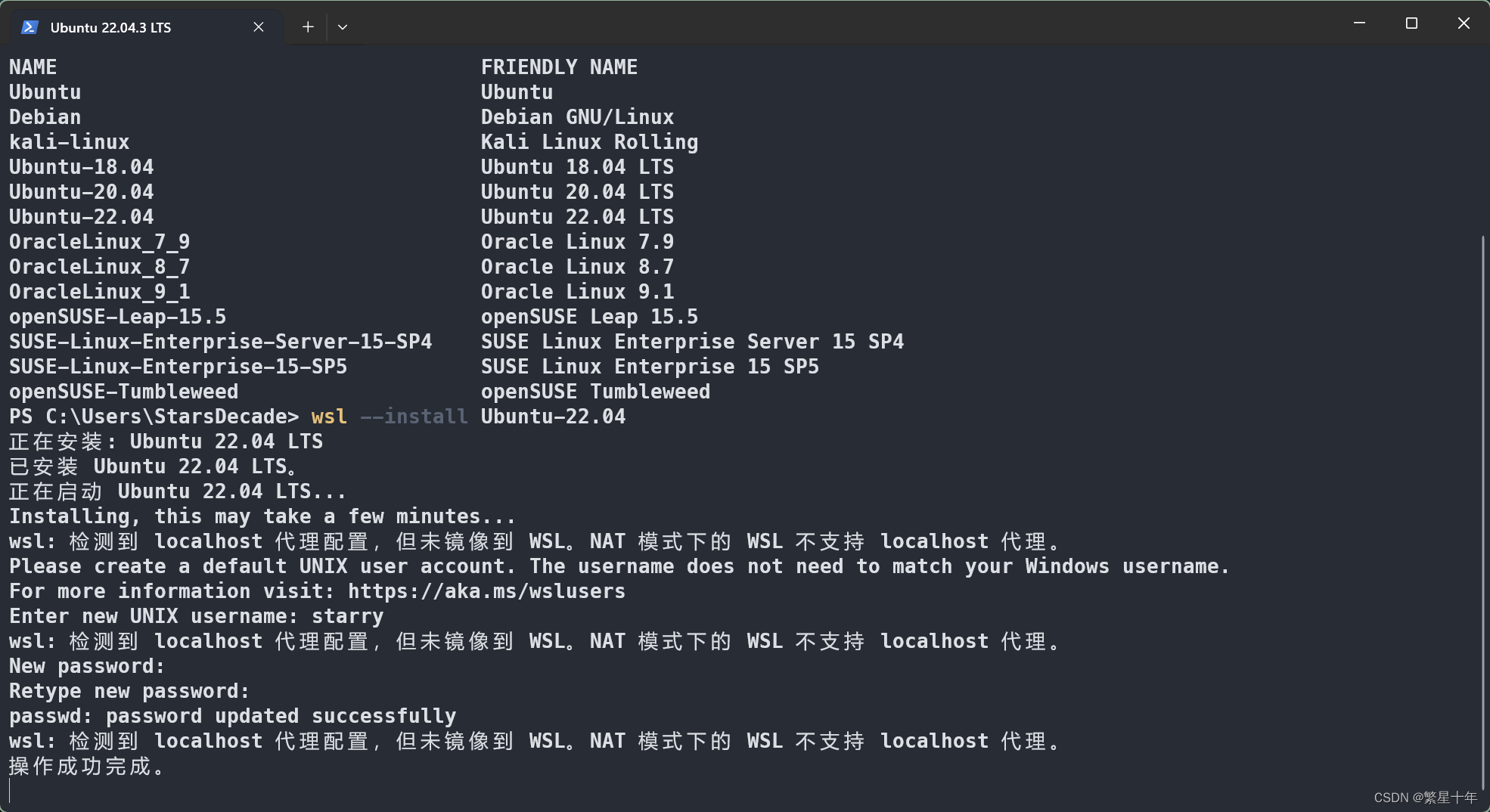Click the 正在安装: Ubuntu 22.04 LTS line
This screenshot has width=1490, height=812.
pyautogui.click(x=166, y=442)
